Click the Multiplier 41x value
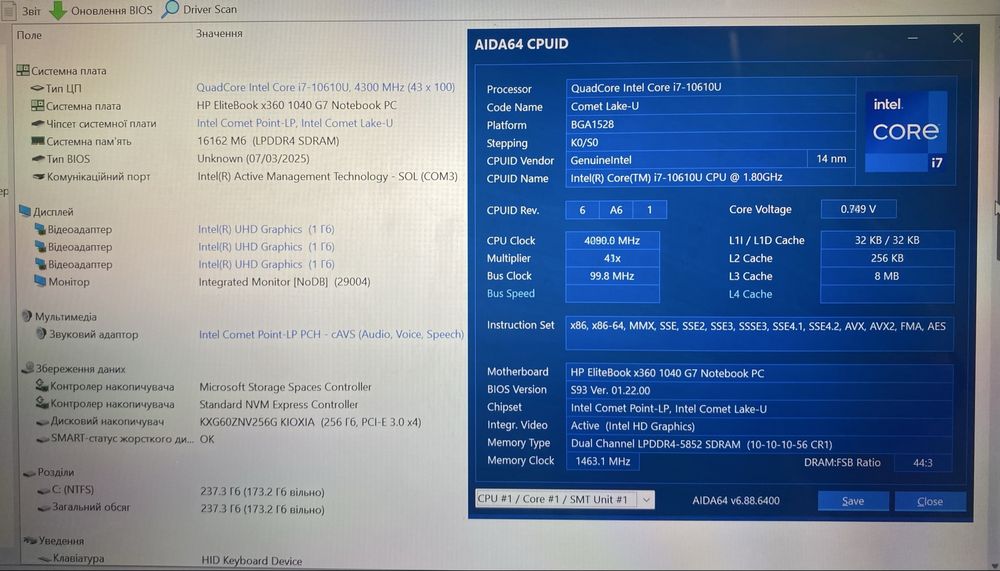This screenshot has width=1000, height=571. 612,258
